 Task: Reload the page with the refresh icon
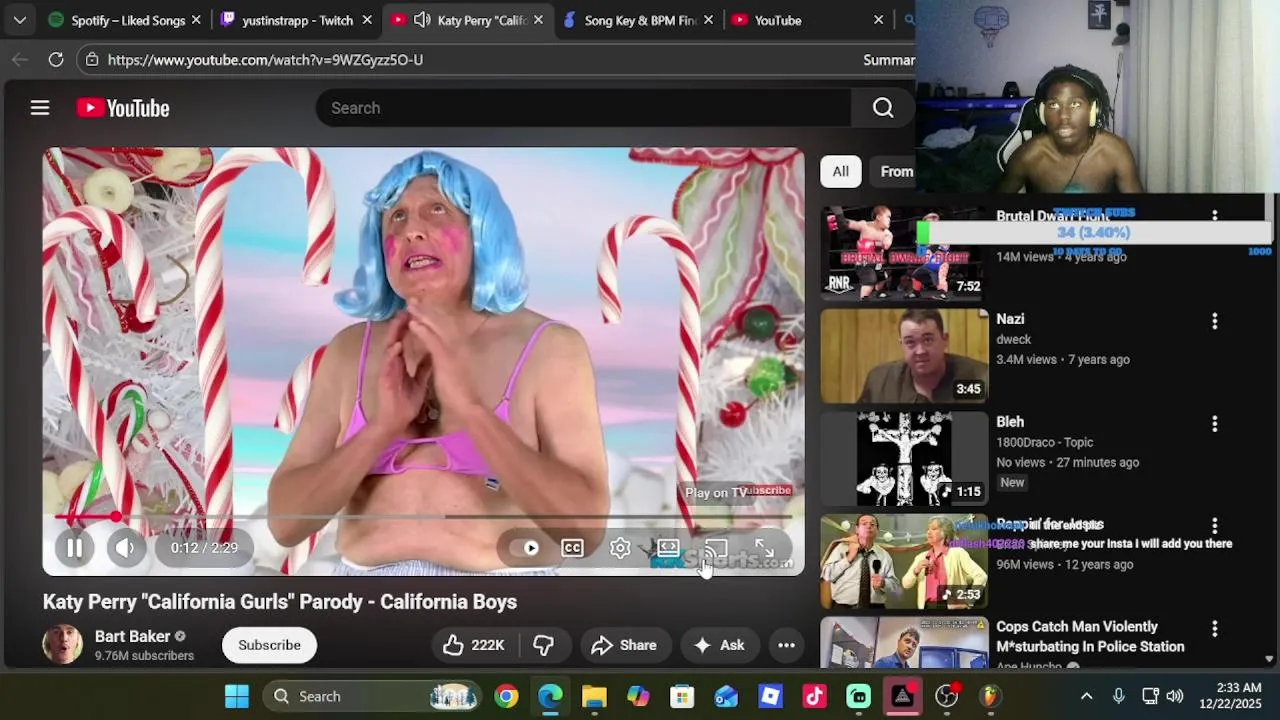[56, 60]
